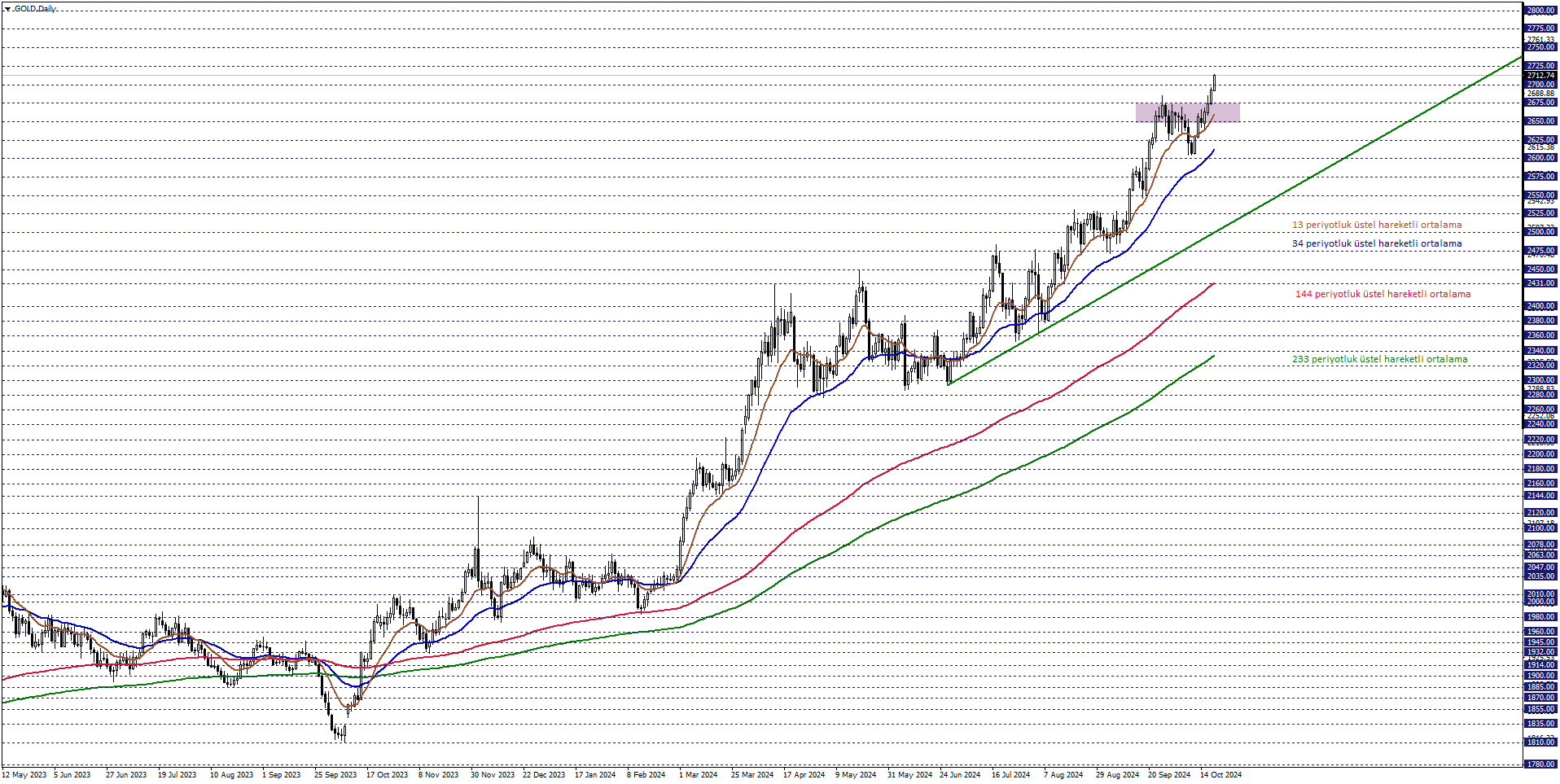Image resolution: width=1560 pixels, height=784 pixels.
Task: Click the 24 Jun 2024 date label
Action: (x=960, y=775)
